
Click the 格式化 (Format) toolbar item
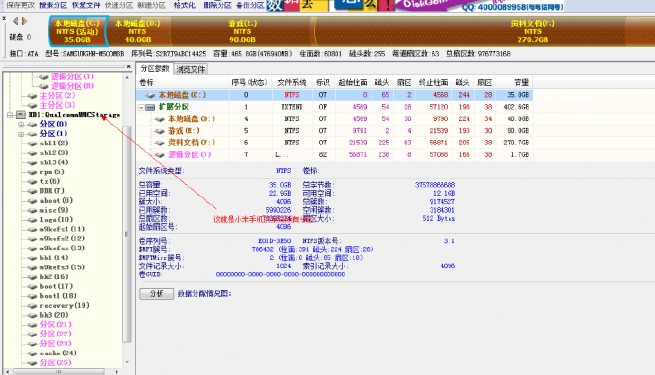(185, 5)
